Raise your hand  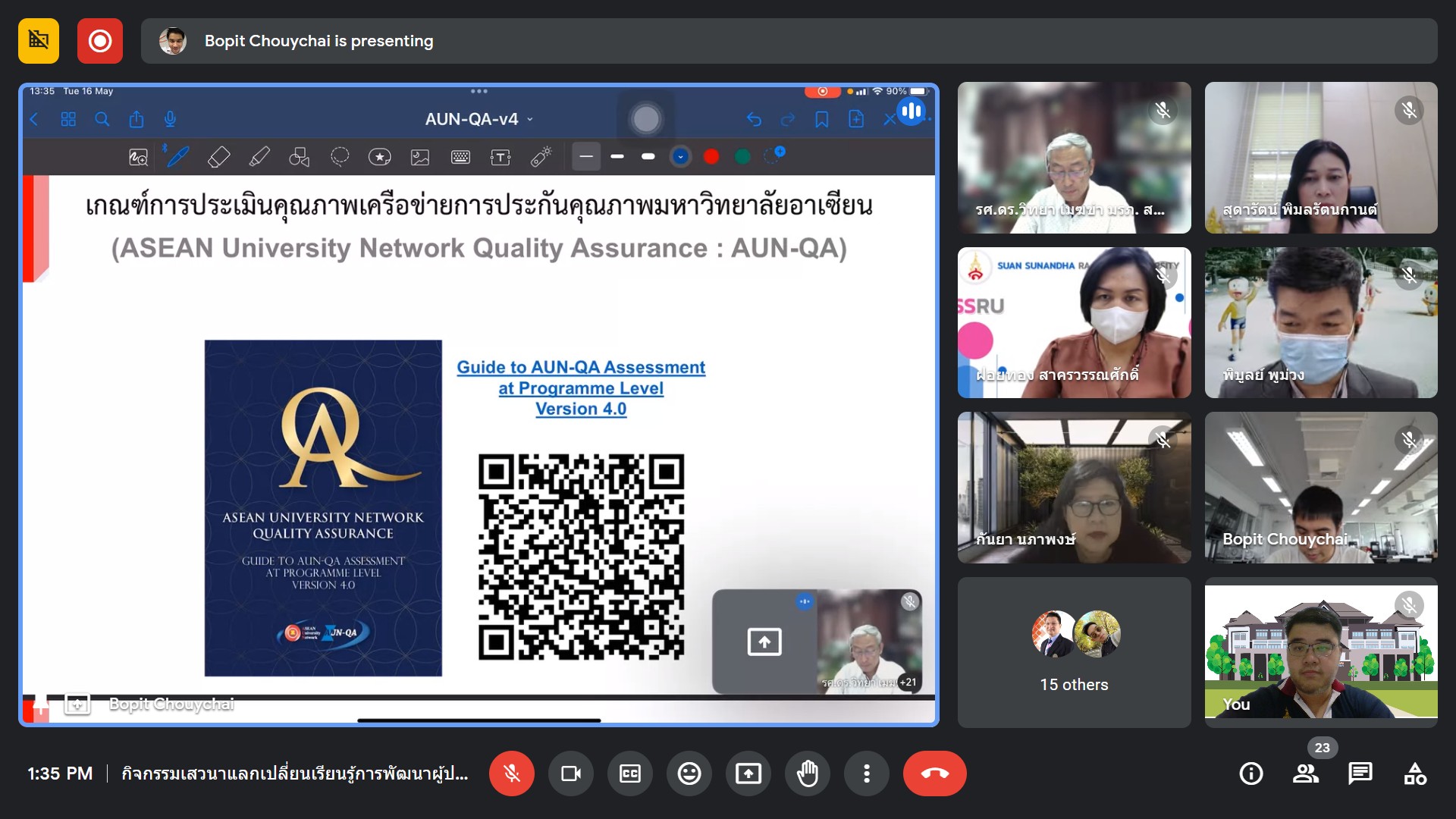point(808,773)
